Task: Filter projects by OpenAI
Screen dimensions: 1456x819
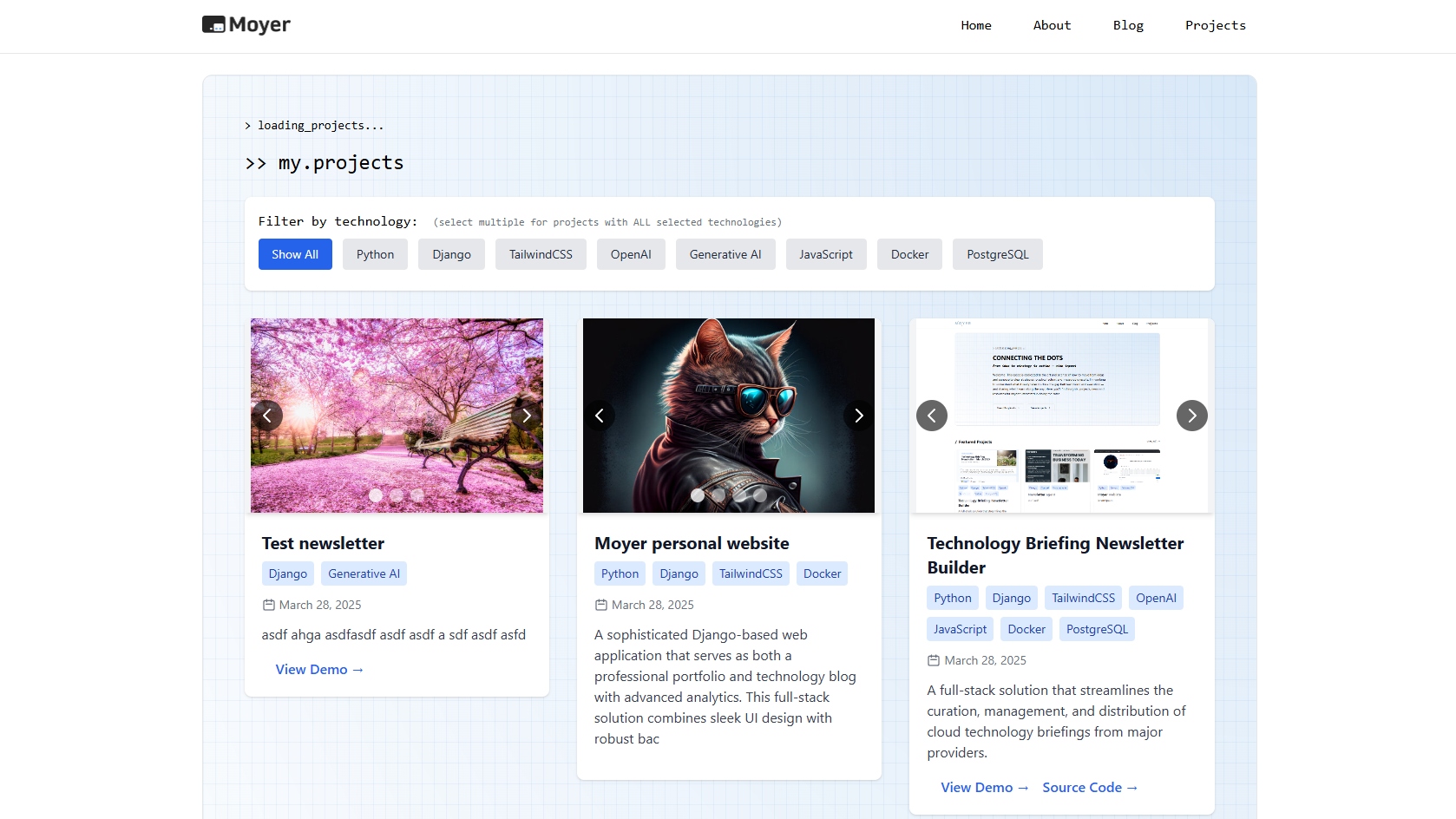Action: (631, 254)
